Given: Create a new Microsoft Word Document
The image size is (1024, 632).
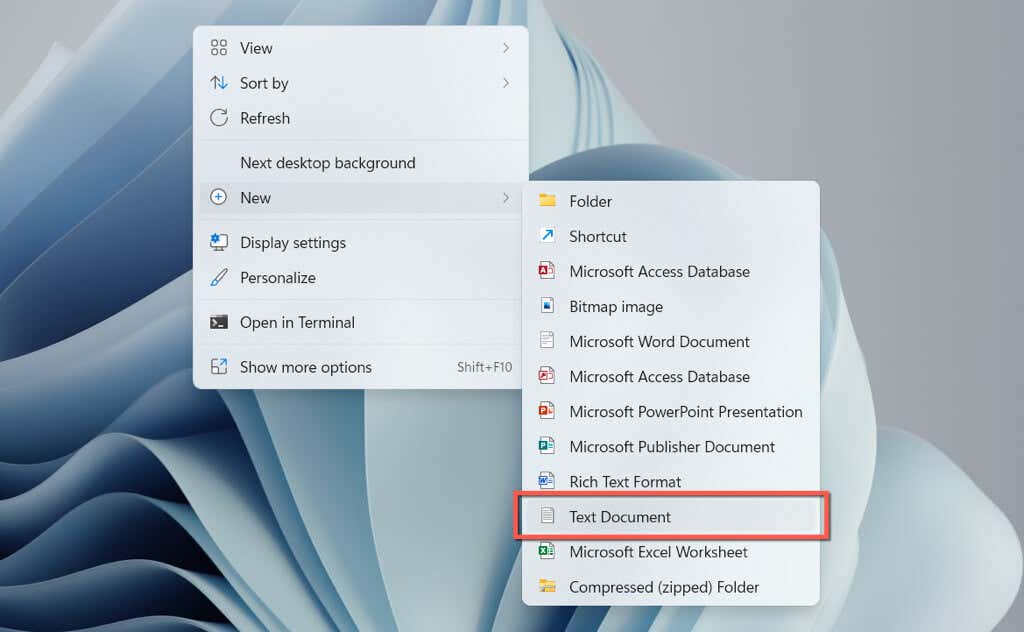Looking at the screenshot, I should click(671, 341).
